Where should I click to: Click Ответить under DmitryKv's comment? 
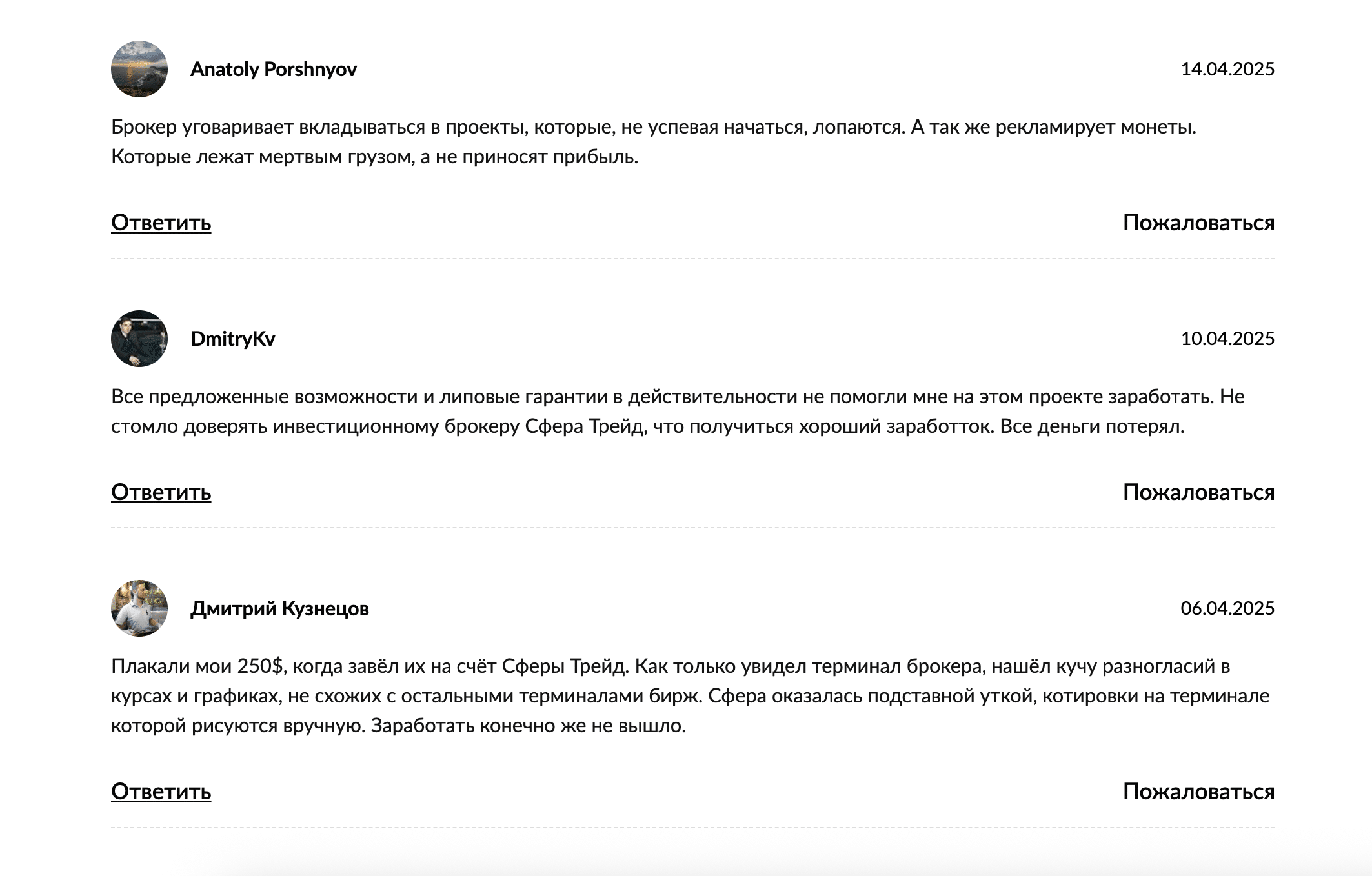pyautogui.click(x=161, y=492)
